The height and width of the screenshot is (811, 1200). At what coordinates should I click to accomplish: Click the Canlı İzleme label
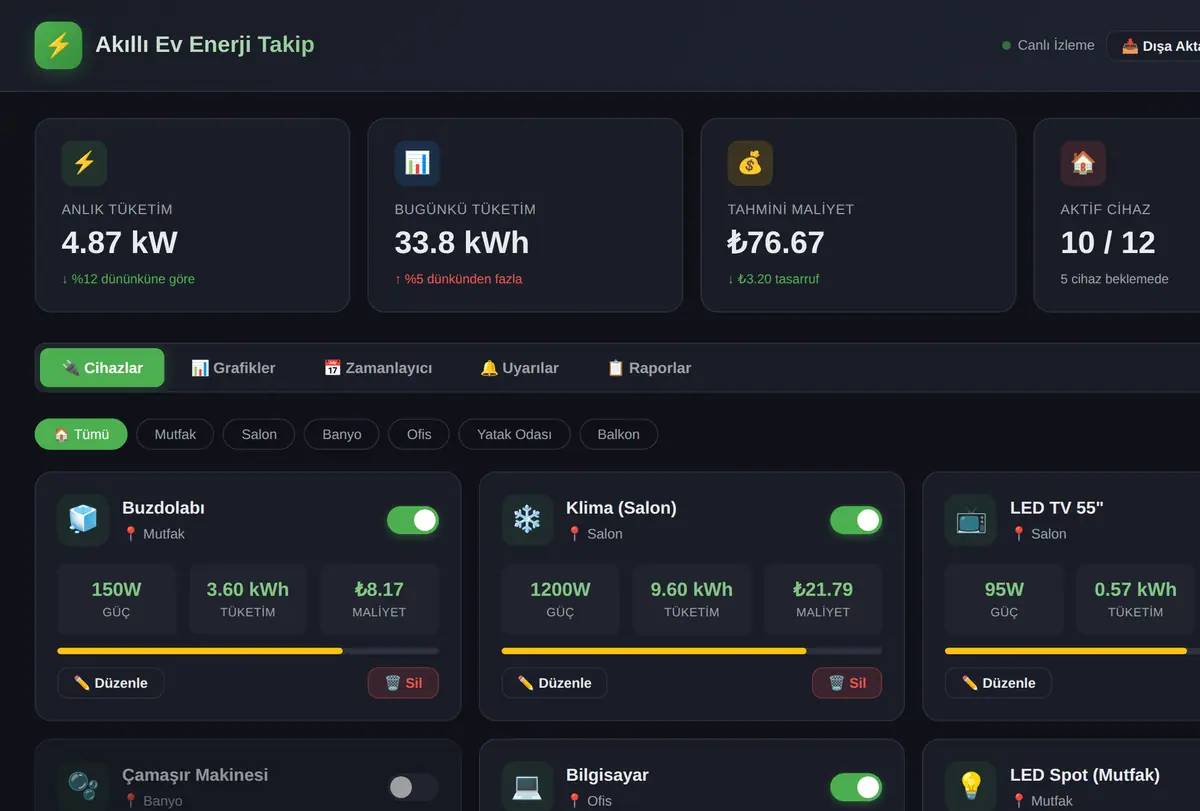tap(1056, 45)
